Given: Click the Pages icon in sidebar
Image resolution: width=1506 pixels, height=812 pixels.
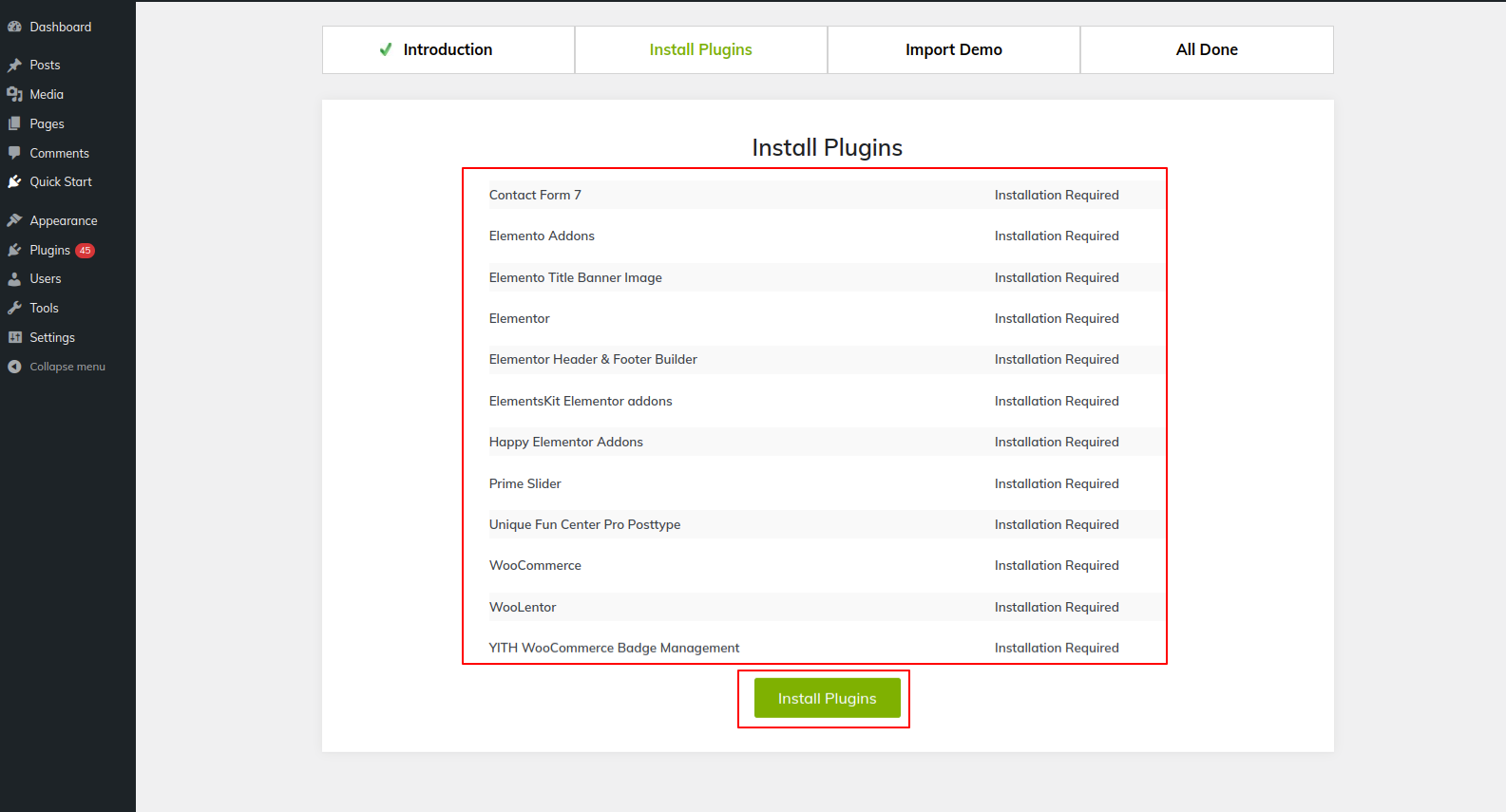Looking at the screenshot, I should point(14,123).
